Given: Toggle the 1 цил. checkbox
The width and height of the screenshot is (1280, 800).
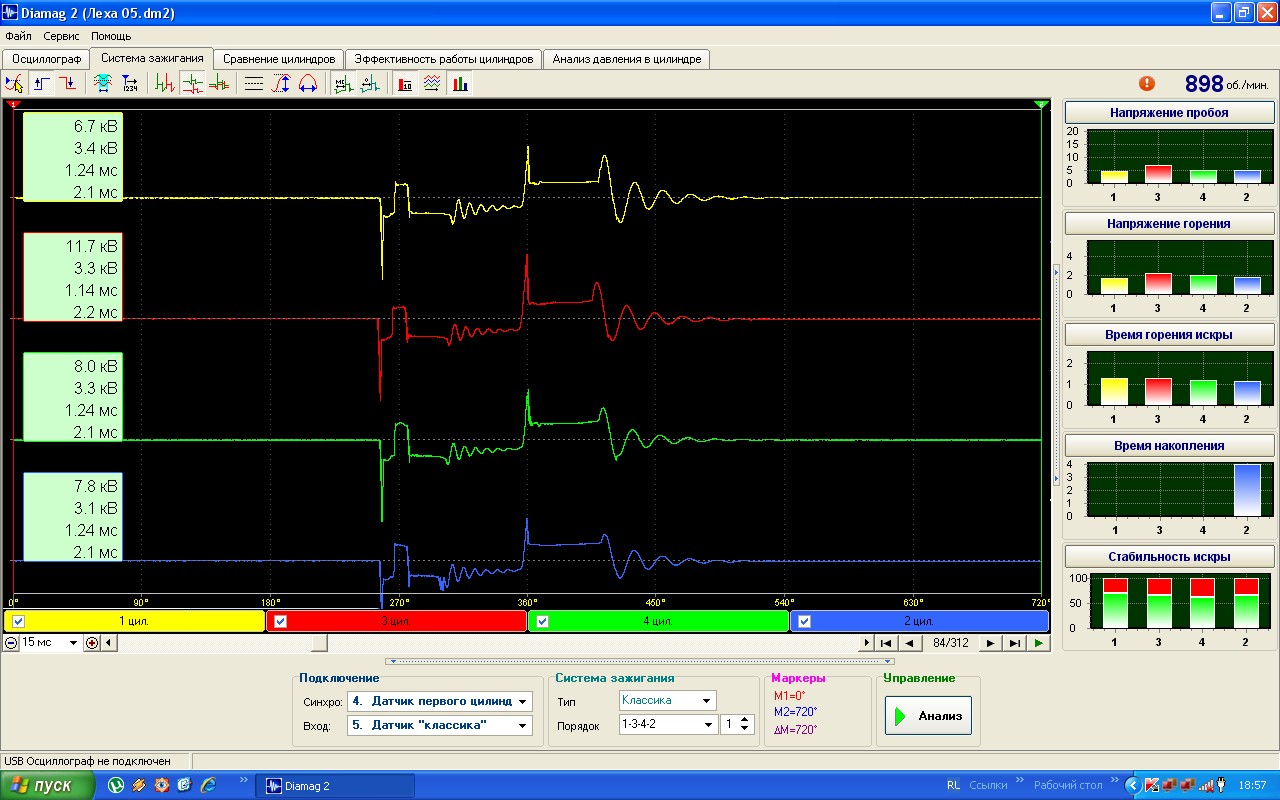Looking at the screenshot, I should pos(18,621).
